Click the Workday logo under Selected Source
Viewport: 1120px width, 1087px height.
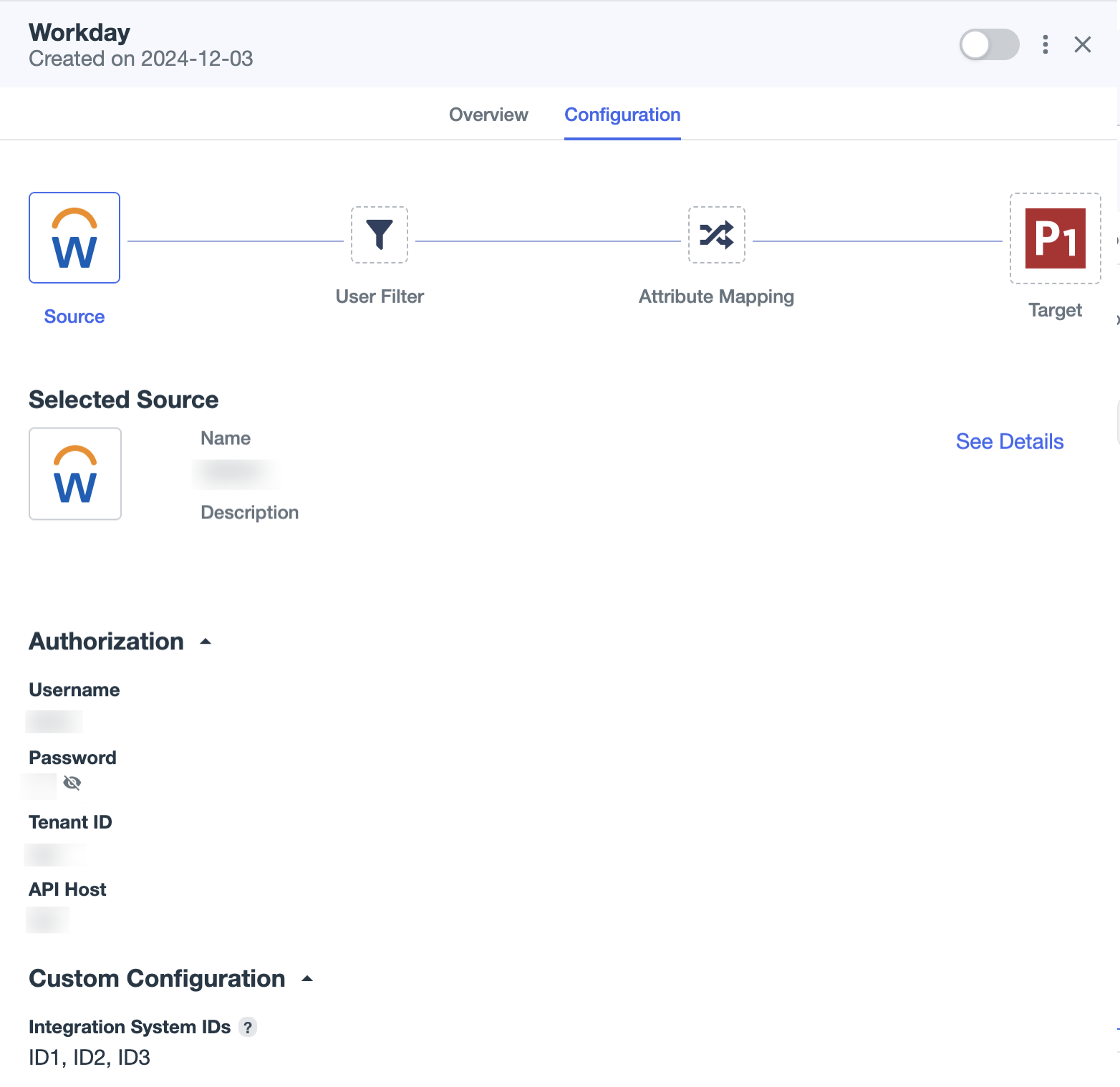(x=75, y=474)
